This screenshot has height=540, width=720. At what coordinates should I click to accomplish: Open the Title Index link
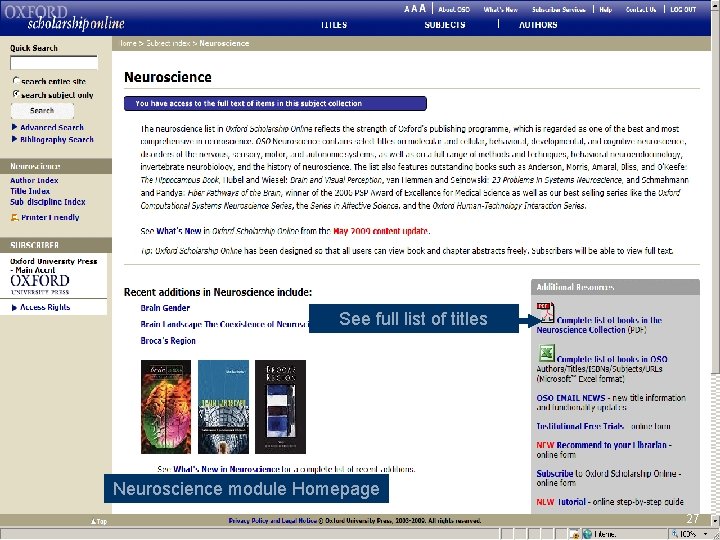[30, 191]
